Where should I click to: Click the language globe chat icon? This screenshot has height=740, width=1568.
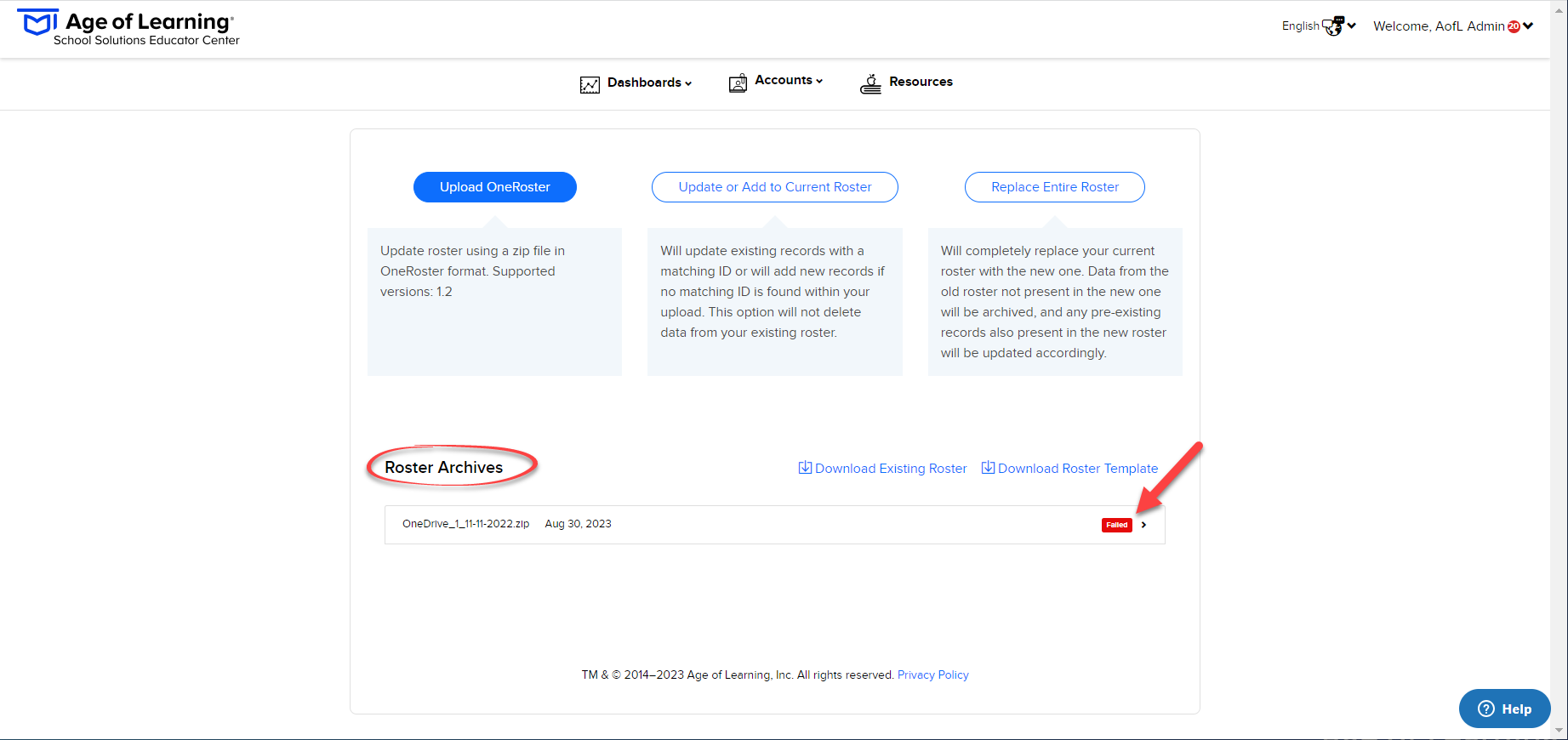[1333, 26]
